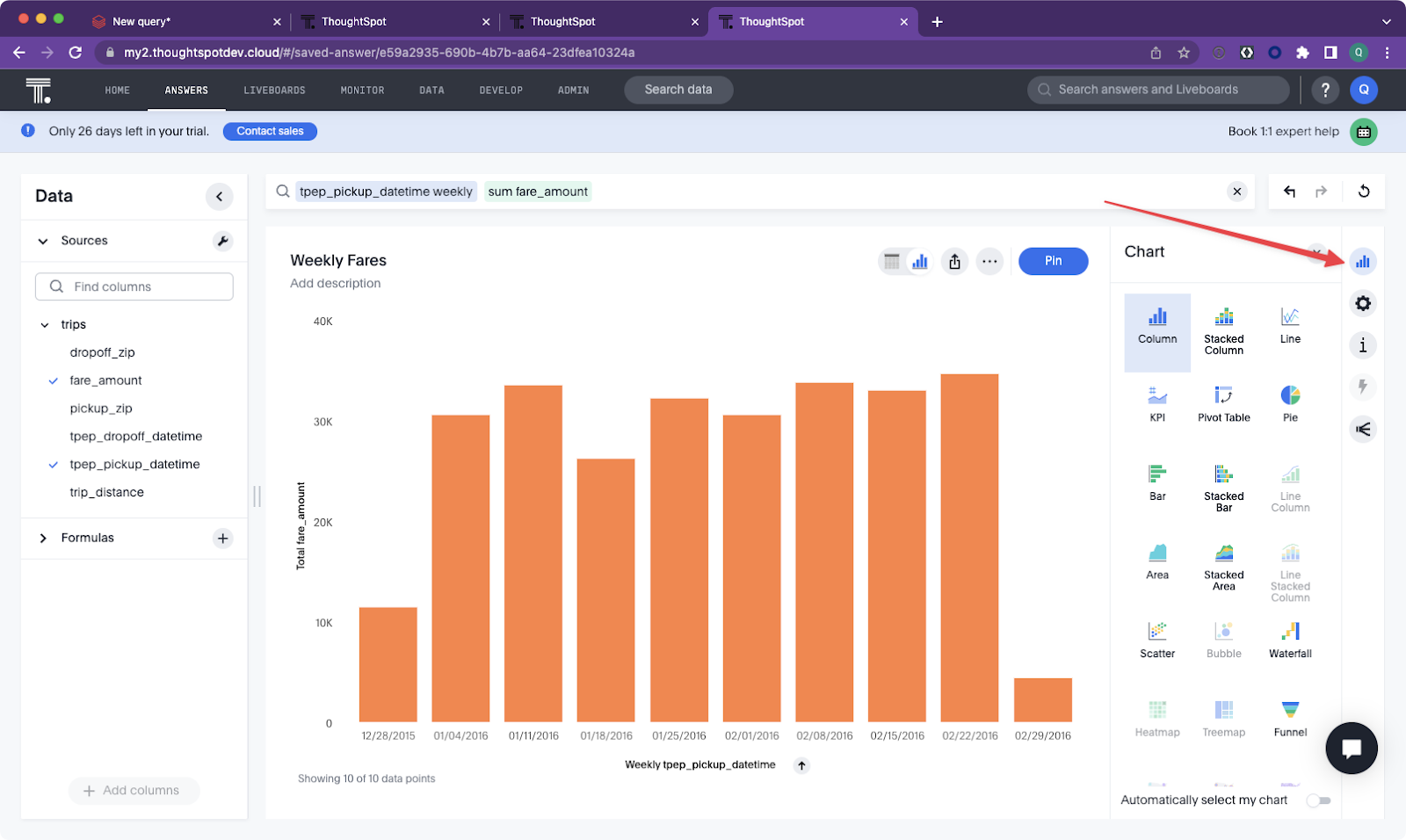Open the Liveboards menu
The width and height of the screenshot is (1406, 840).
tap(274, 91)
